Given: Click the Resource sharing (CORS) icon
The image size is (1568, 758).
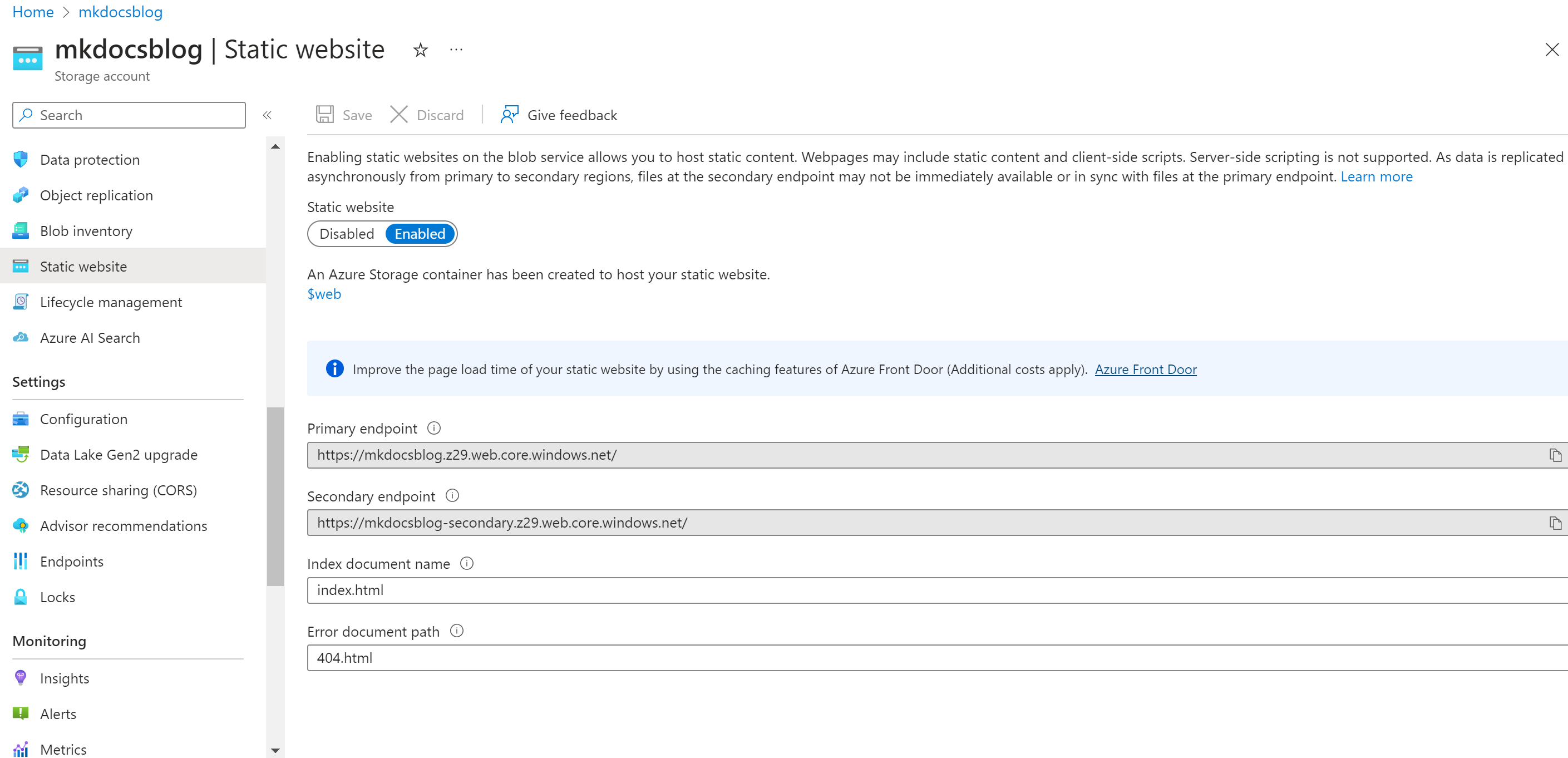Looking at the screenshot, I should pos(21,490).
